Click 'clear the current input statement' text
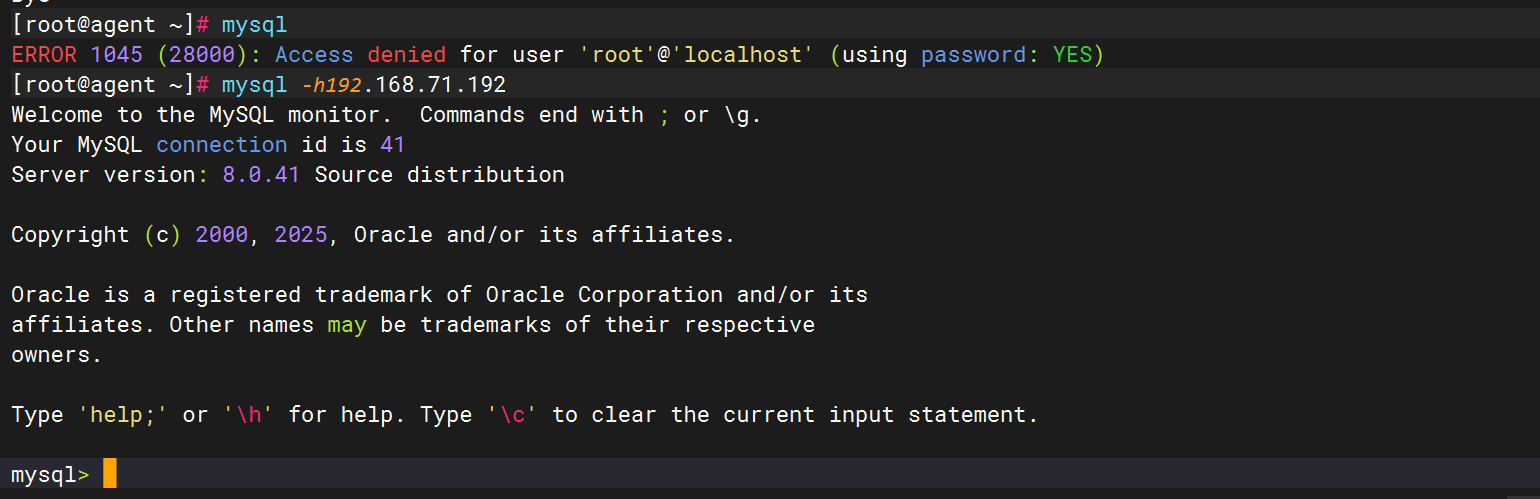 tap(809, 415)
